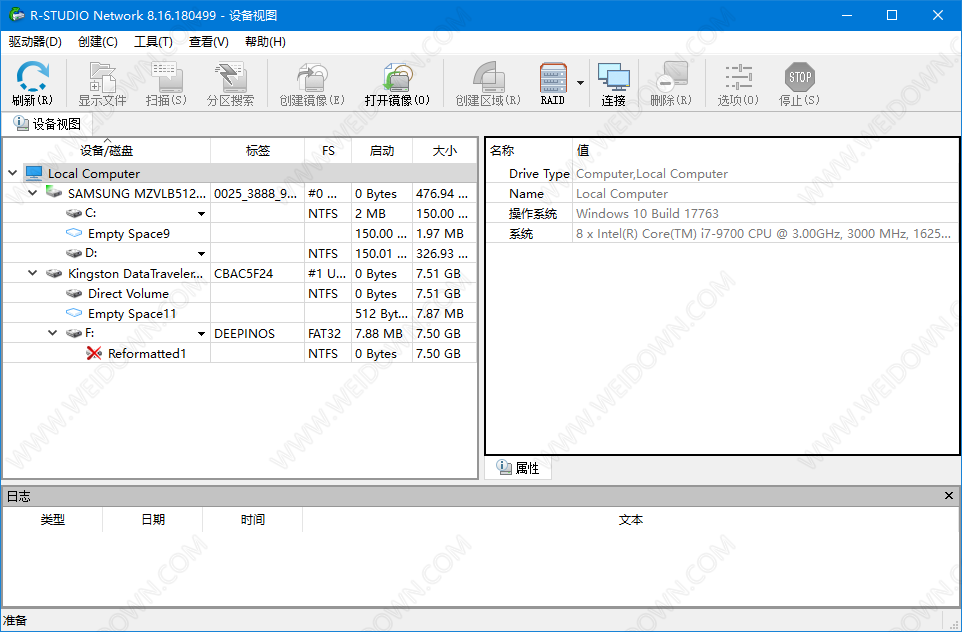Close the Log (日志) panel
962x632 pixels.
pos(949,496)
